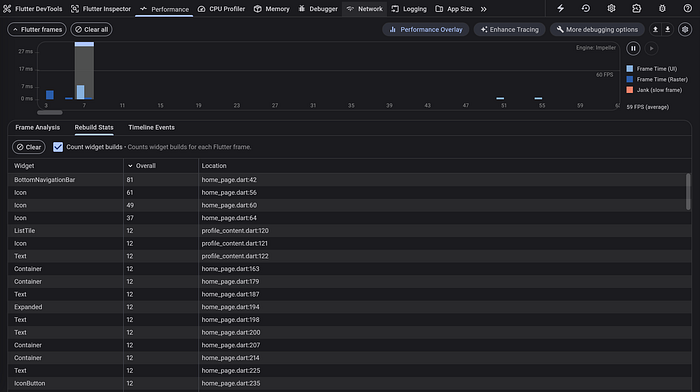The height and width of the screenshot is (392, 700).
Task: Select the Rebuild Stats tab
Action: point(94,127)
